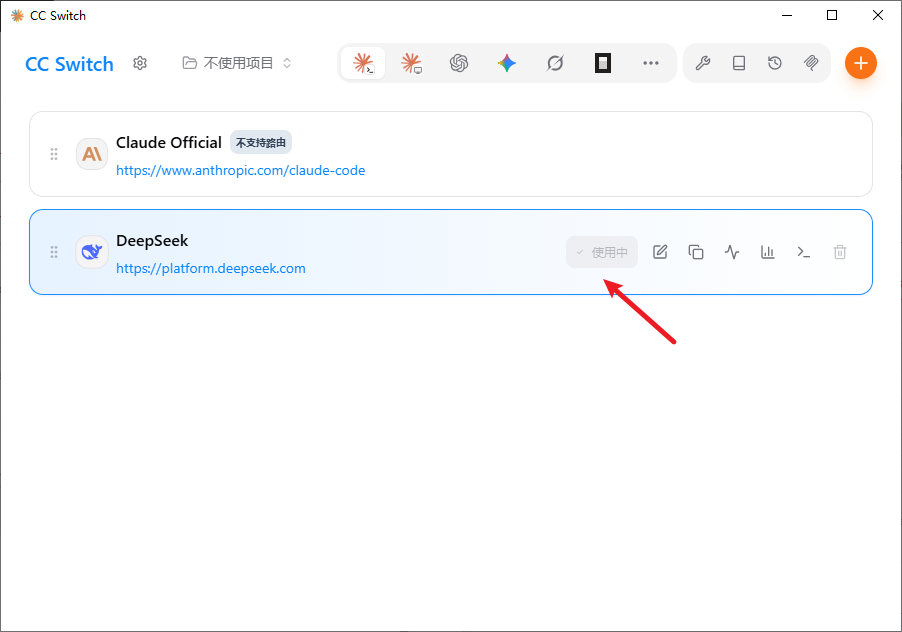Screen dimensions: 902x632
Task: Duplicate the DeepSeek provider
Action: [696, 252]
